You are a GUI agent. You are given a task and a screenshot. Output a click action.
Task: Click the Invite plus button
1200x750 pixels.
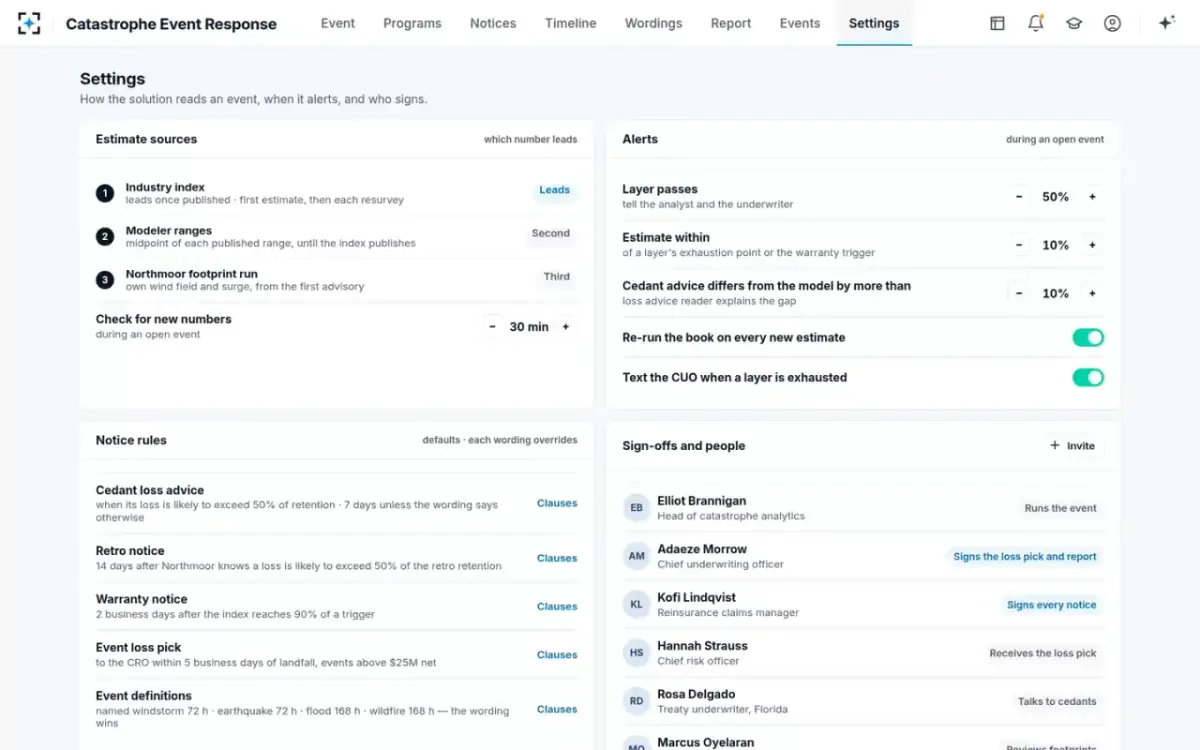(x=1072, y=446)
